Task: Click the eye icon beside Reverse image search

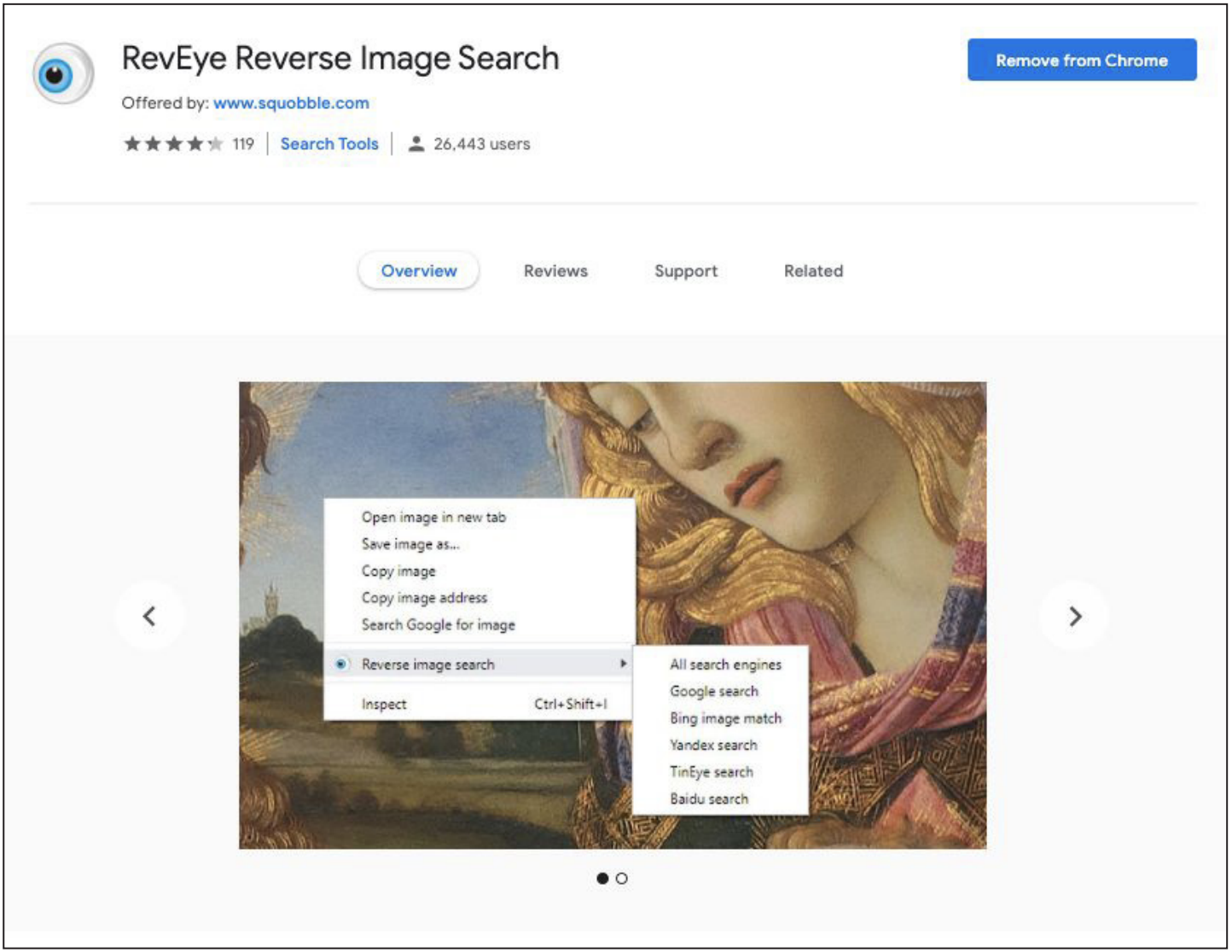Action: click(x=341, y=665)
